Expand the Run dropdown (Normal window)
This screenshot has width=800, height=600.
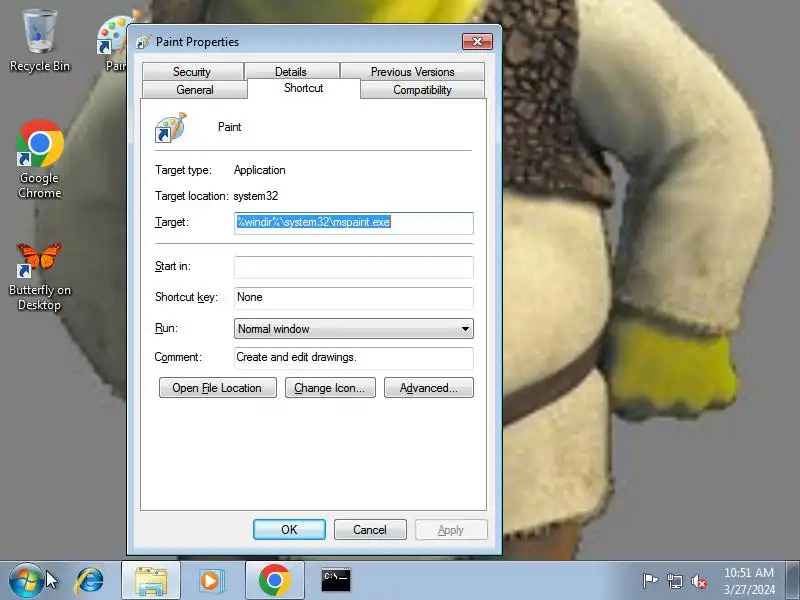(354, 329)
